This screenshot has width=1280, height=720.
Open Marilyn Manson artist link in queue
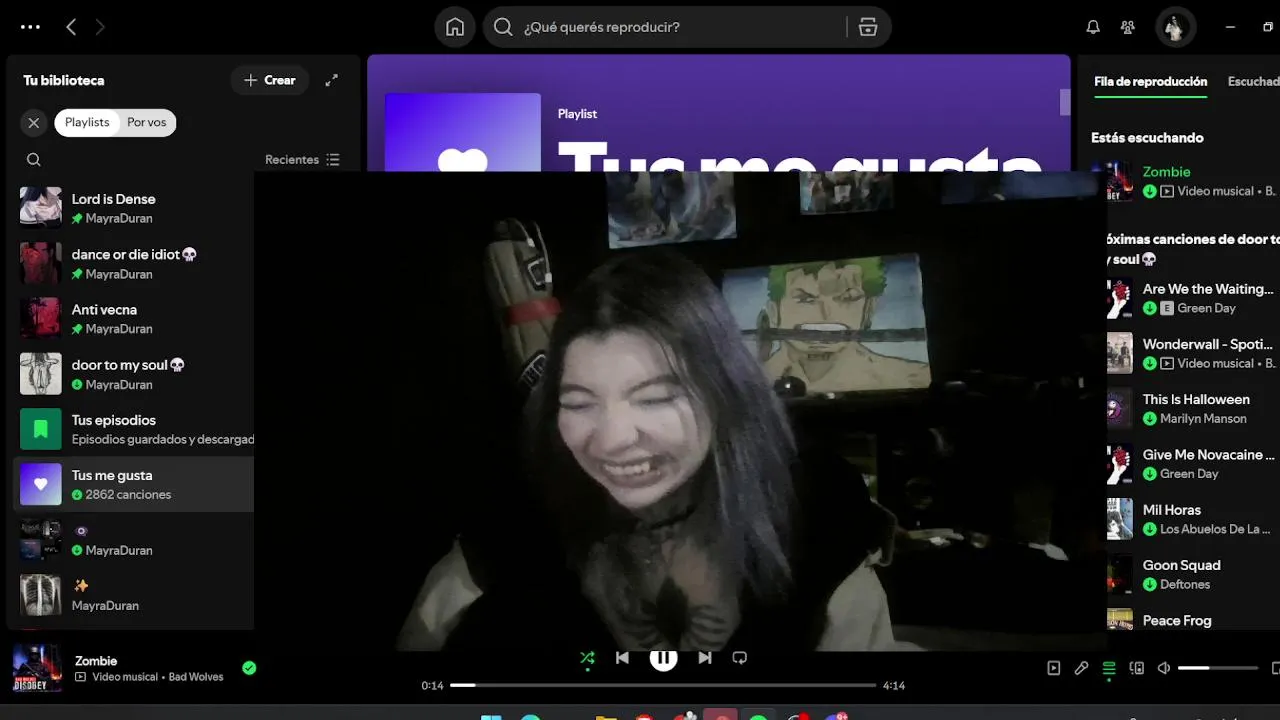tap(1203, 419)
